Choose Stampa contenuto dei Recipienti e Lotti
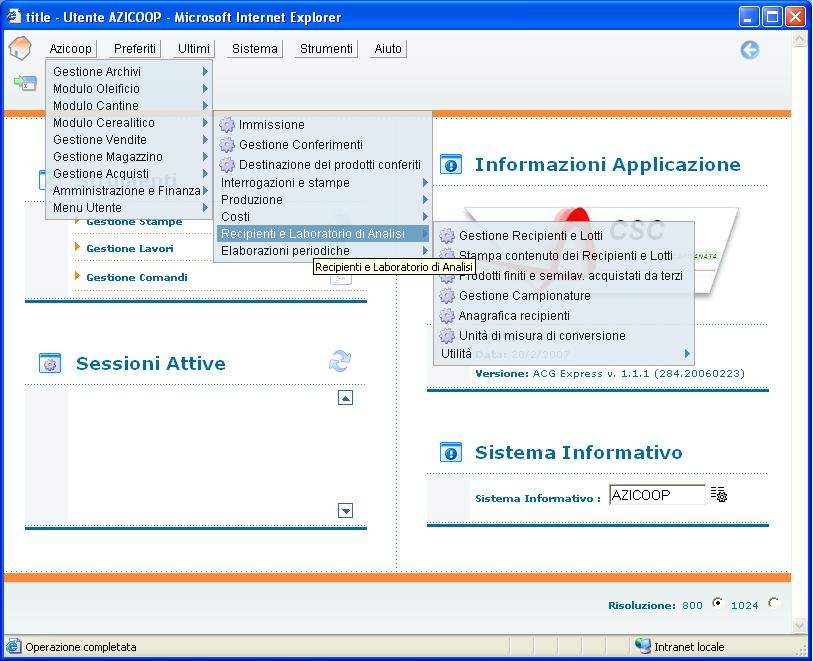813x661 pixels. tap(564, 256)
